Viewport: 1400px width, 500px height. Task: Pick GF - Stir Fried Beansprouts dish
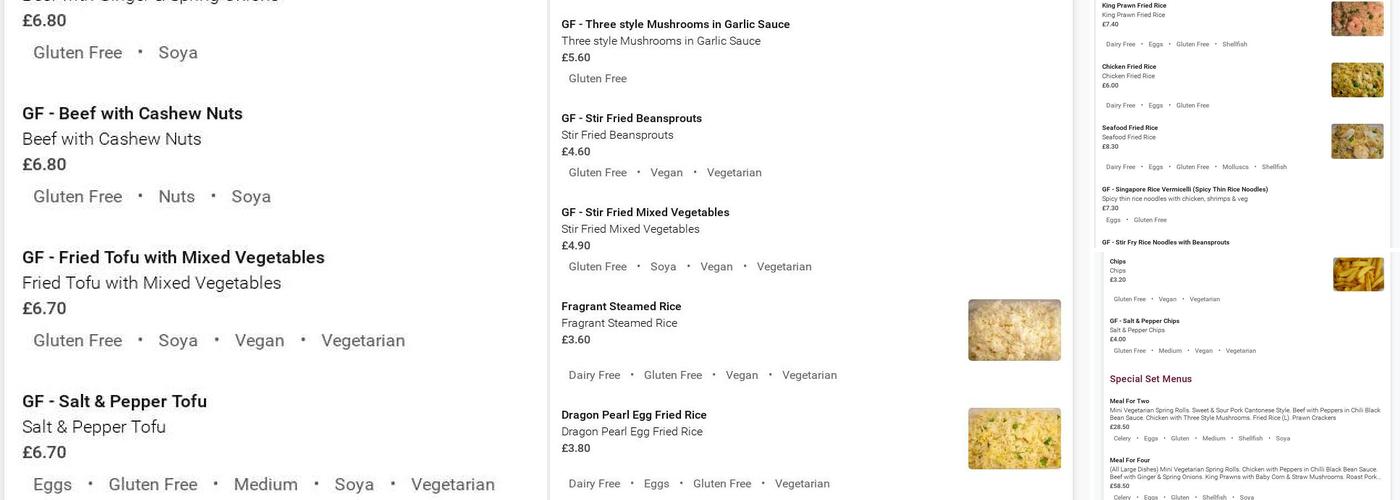[x=631, y=118]
